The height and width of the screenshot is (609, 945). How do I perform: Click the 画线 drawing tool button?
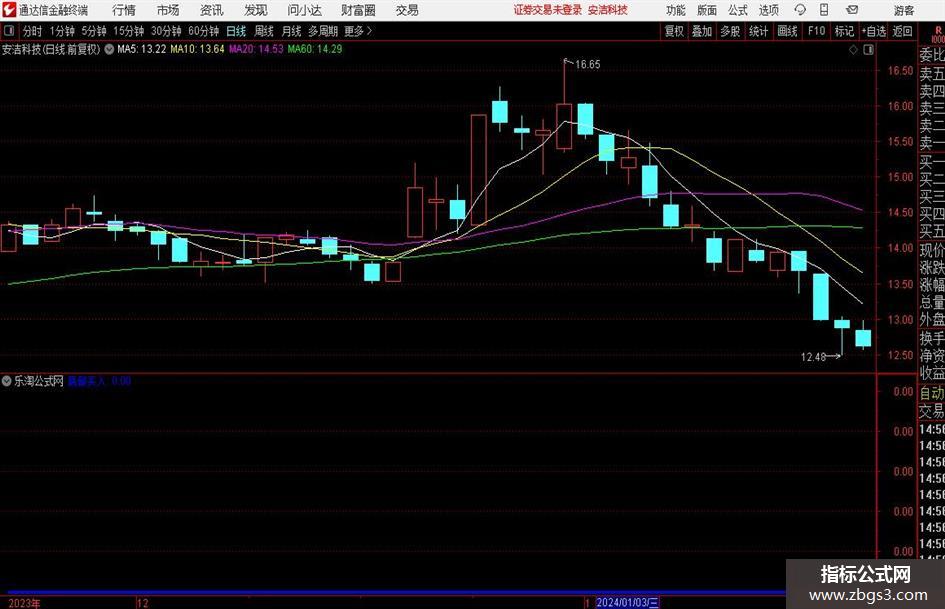click(787, 31)
